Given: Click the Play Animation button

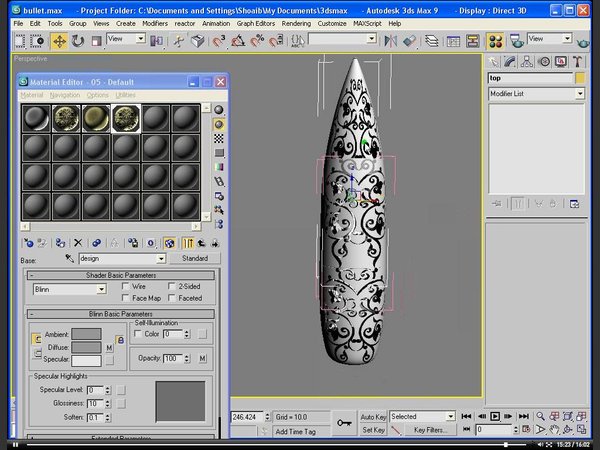Looking at the screenshot, I should (x=494, y=416).
